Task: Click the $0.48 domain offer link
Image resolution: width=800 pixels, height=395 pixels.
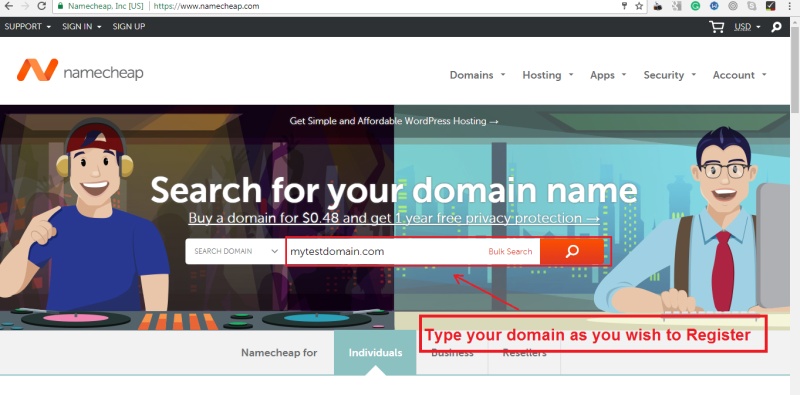Action: (394, 218)
